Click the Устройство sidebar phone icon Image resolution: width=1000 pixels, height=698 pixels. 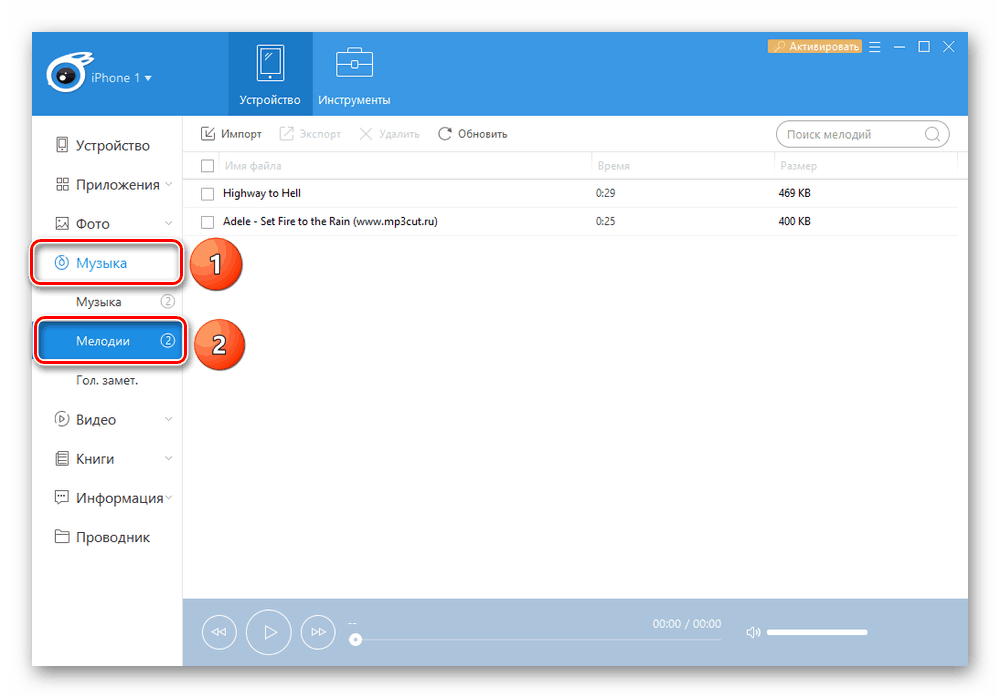[x=62, y=145]
